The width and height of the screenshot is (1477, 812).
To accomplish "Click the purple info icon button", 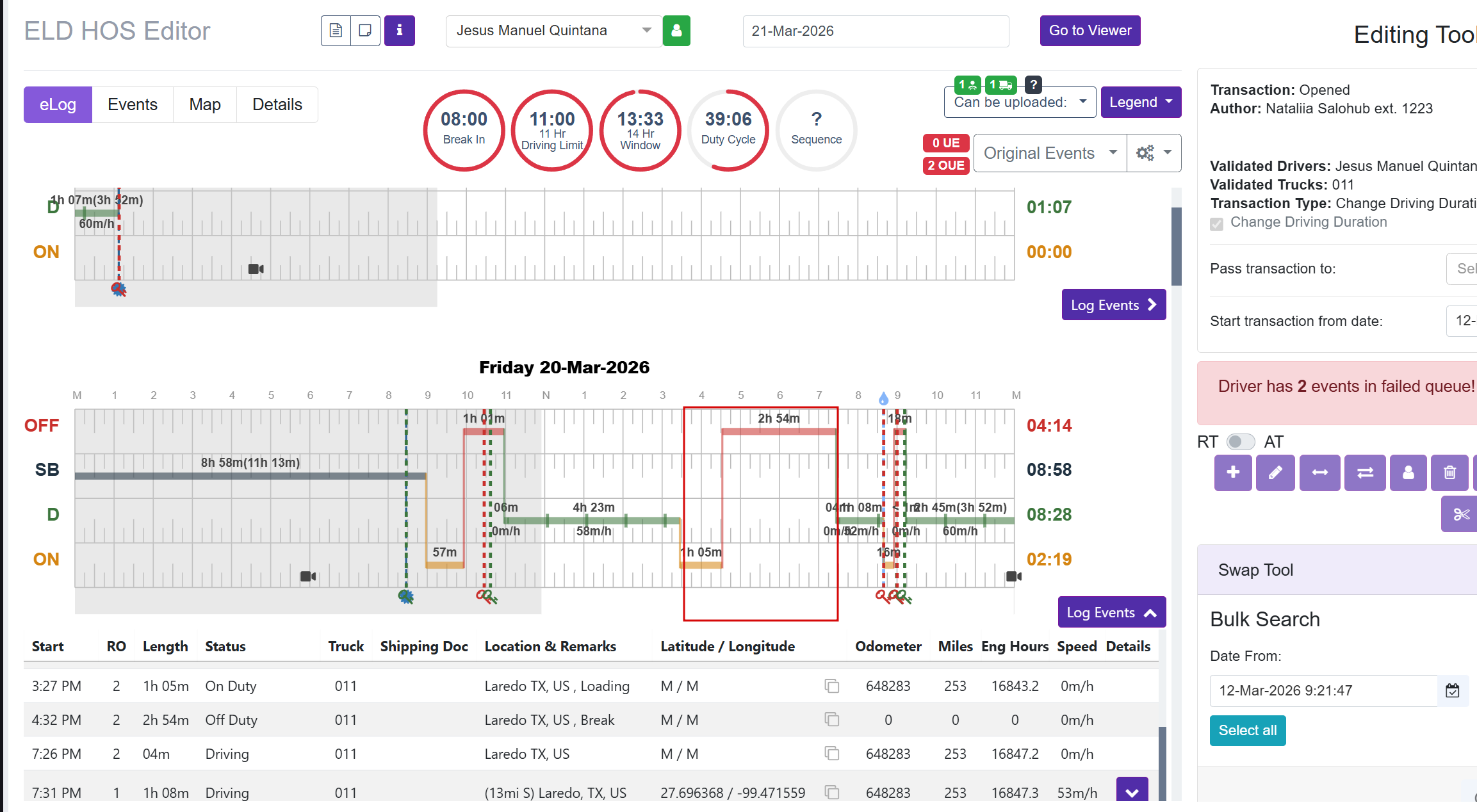I will tap(399, 31).
